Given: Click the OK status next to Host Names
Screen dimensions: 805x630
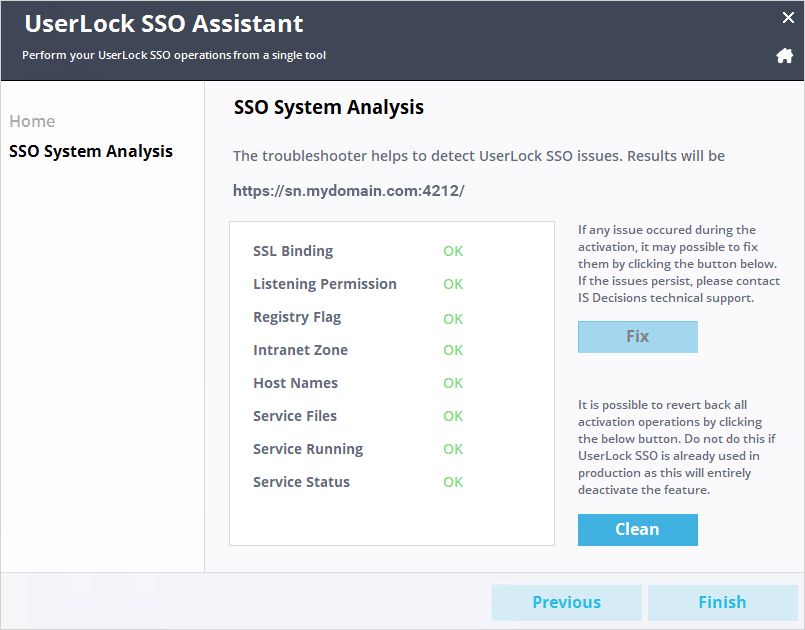Looking at the screenshot, I should coord(453,383).
